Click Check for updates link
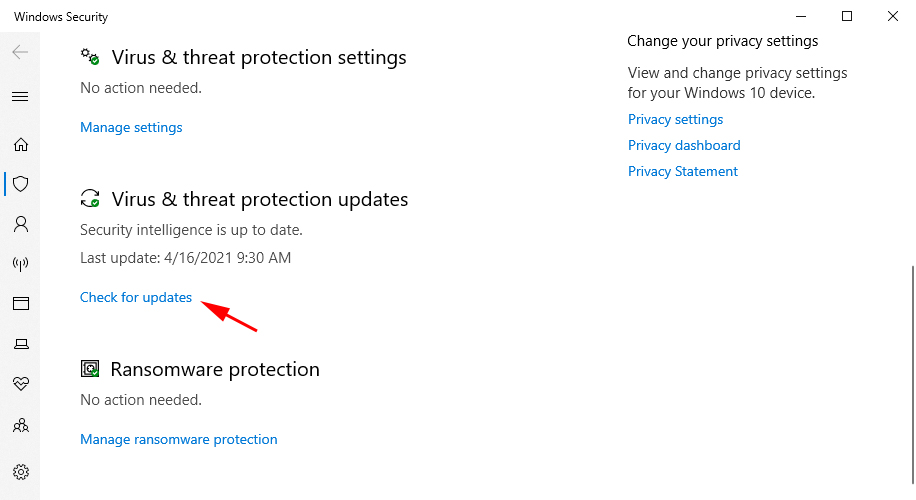The width and height of the screenshot is (916, 500). tap(136, 297)
